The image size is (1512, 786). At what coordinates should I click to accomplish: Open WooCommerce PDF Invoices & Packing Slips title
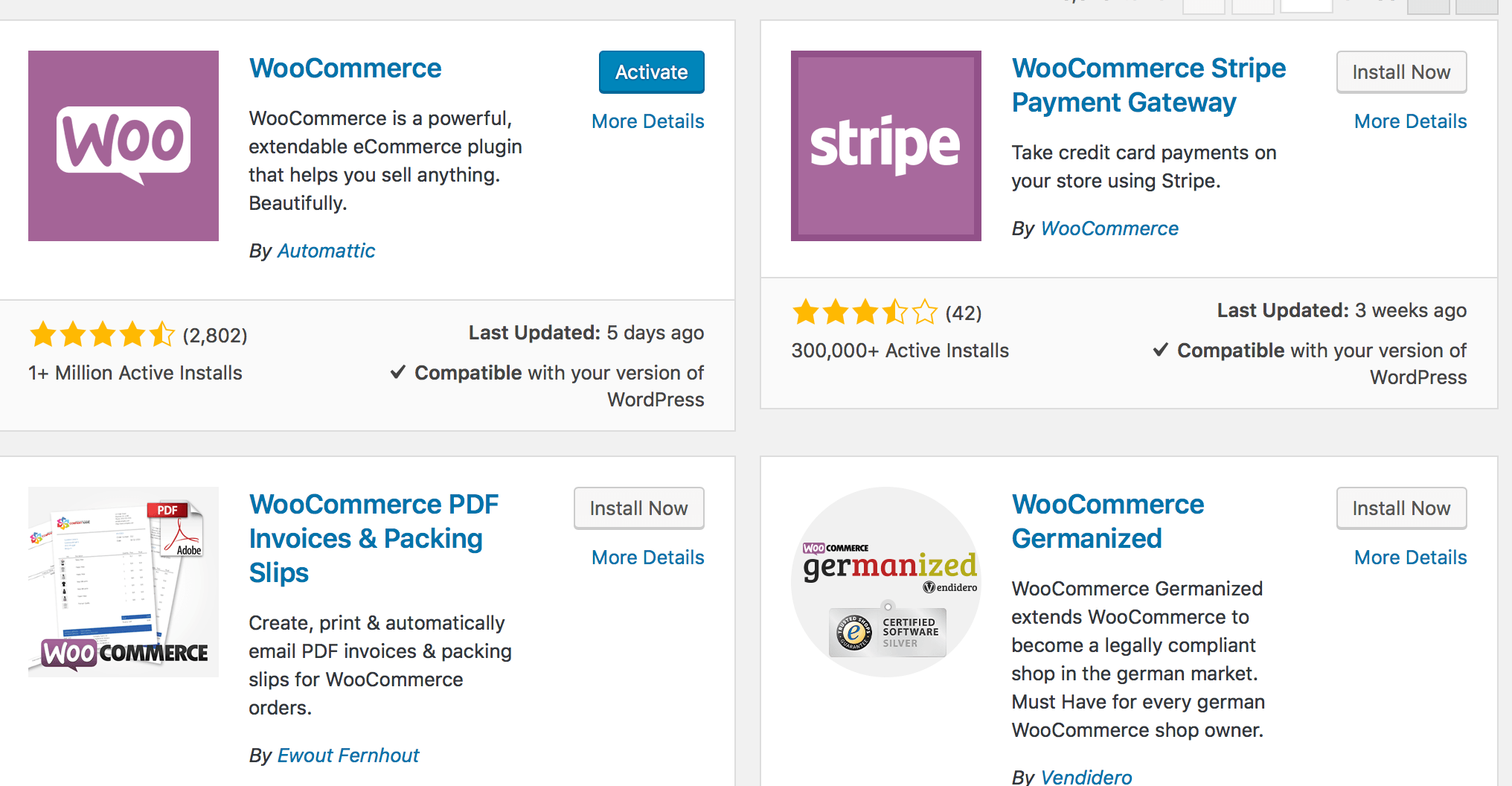(x=374, y=538)
